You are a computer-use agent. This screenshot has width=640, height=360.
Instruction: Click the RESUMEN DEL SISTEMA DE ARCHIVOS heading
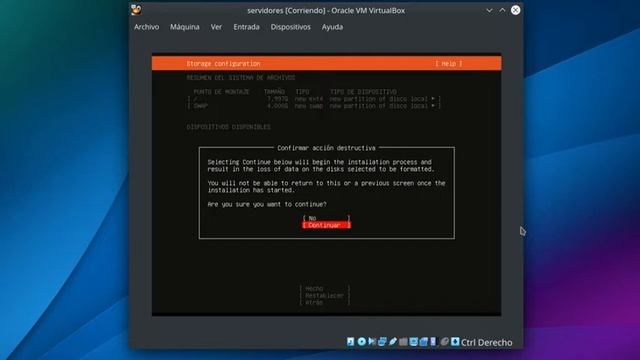(241, 78)
